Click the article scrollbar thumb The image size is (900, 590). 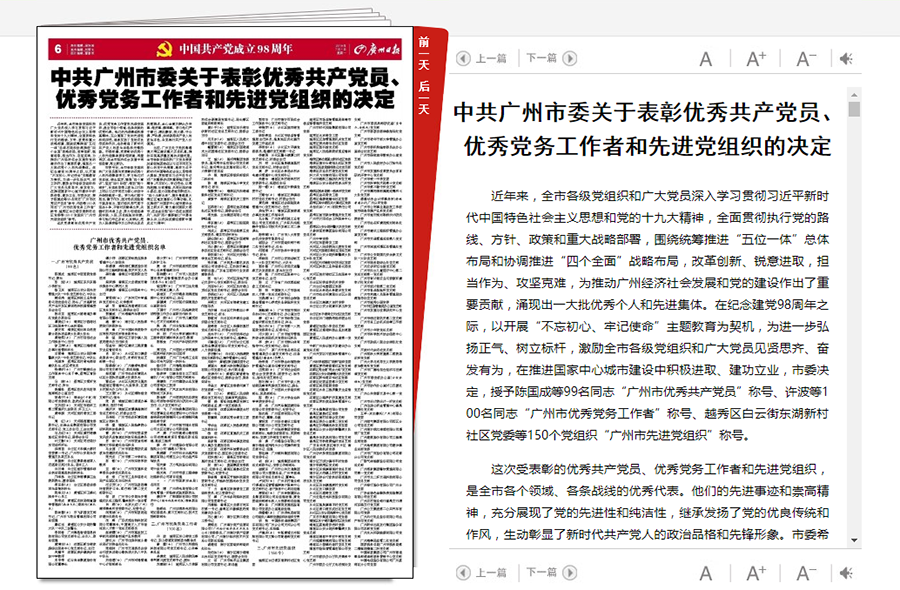(x=854, y=109)
